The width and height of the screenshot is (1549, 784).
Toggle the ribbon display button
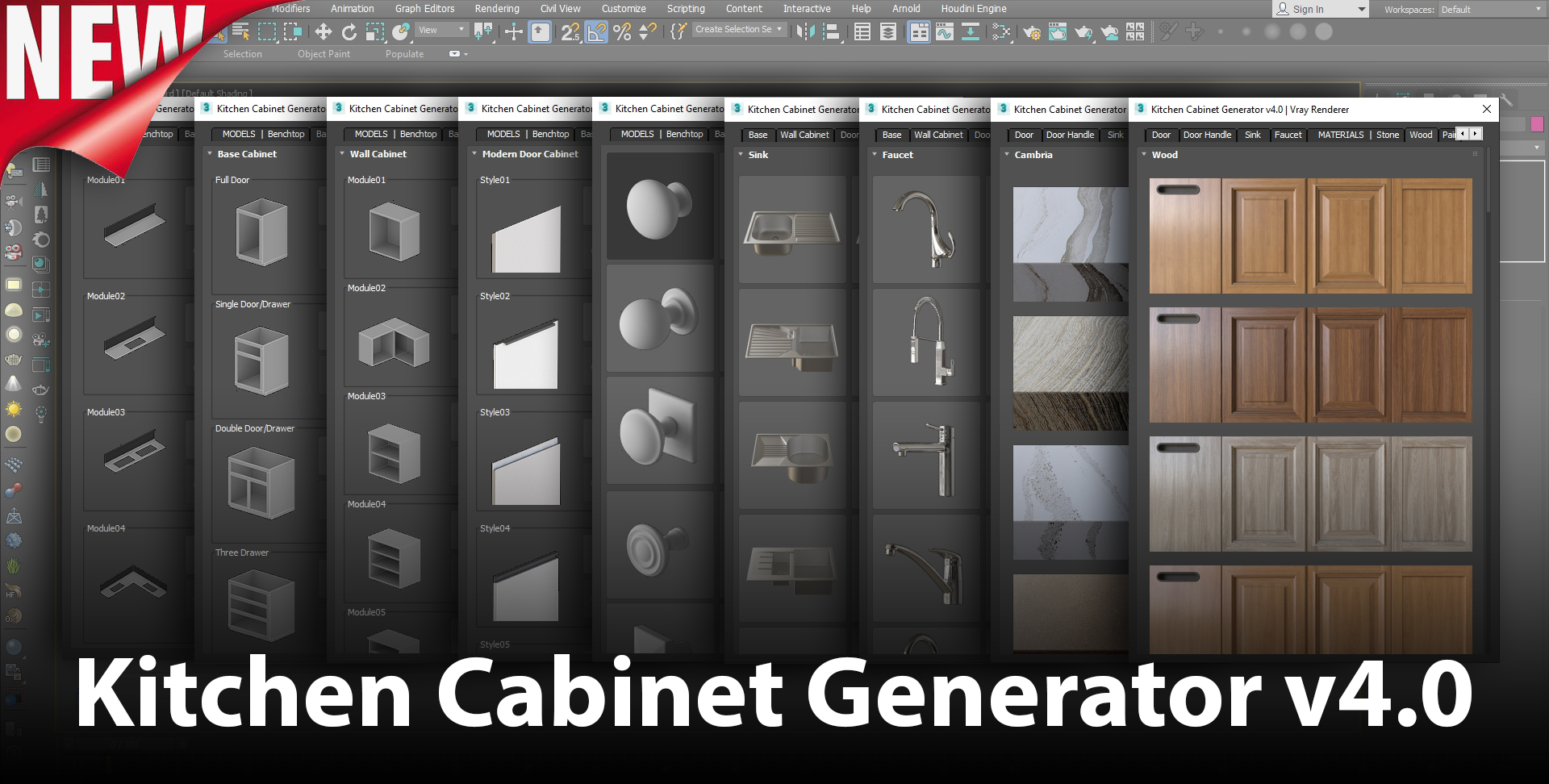tap(919, 31)
